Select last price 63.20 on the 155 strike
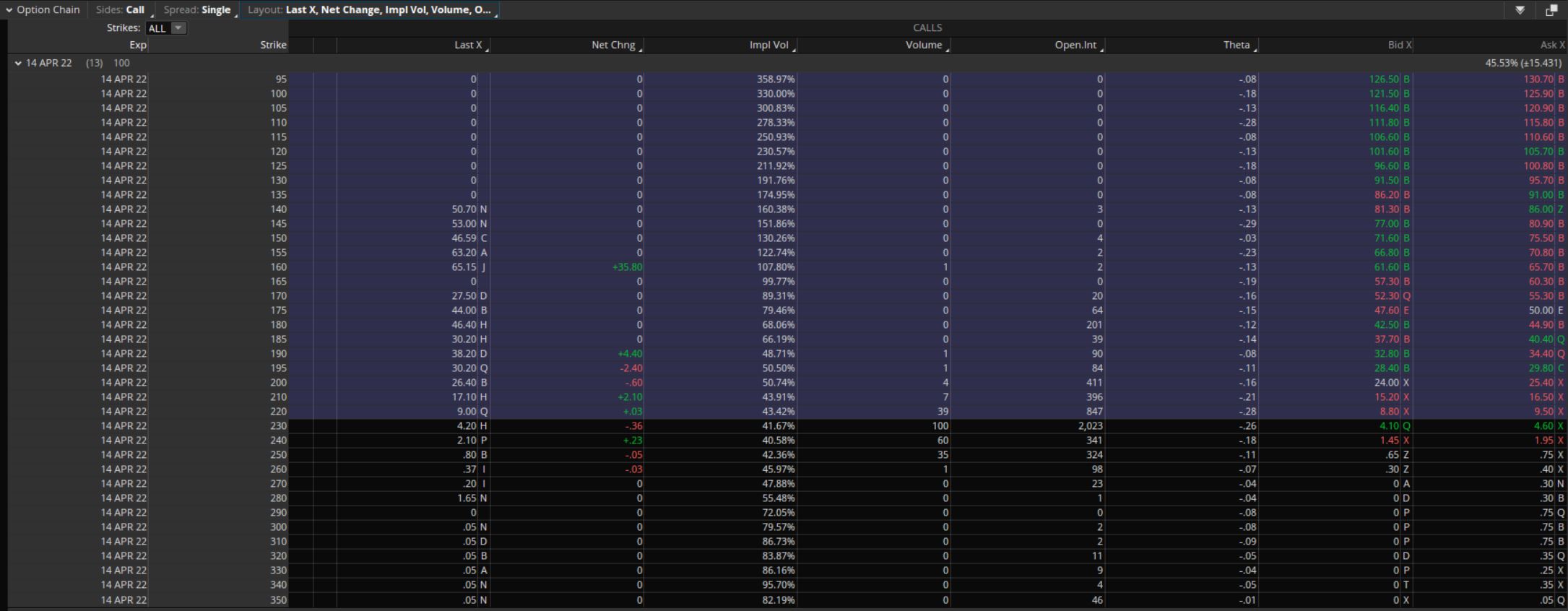Image resolution: width=1568 pixels, height=611 pixels. click(464, 253)
